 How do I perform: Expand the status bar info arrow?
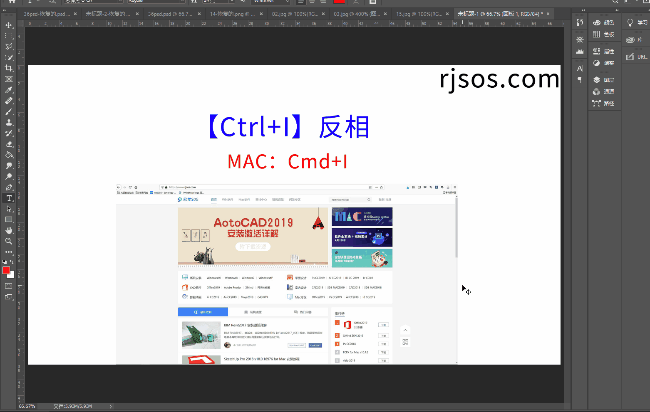pos(111,406)
